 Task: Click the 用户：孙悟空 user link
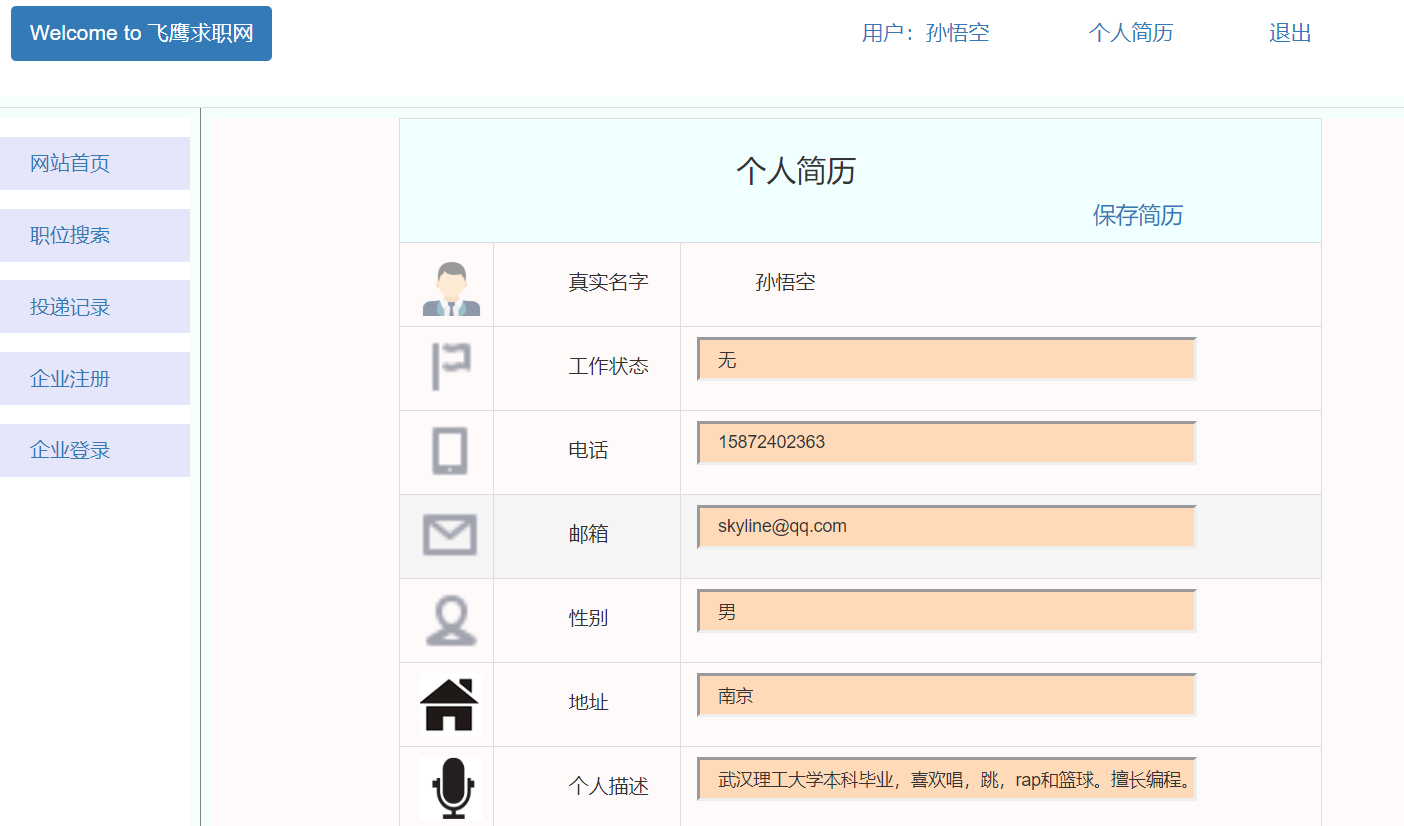[x=925, y=33]
